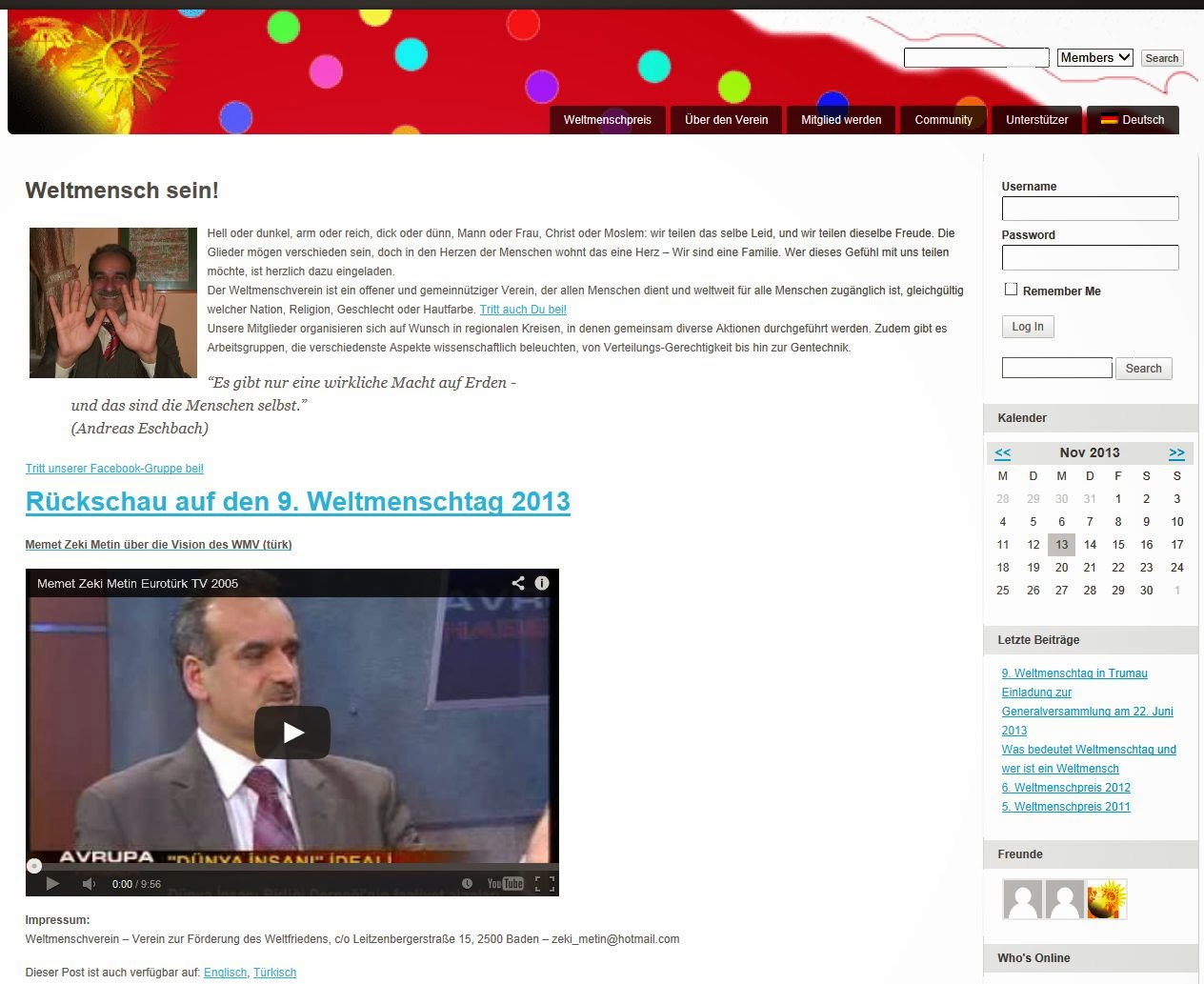Screen dimensions: 1204x984
Task: Open the Members search dropdown
Action: [x=1094, y=58]
